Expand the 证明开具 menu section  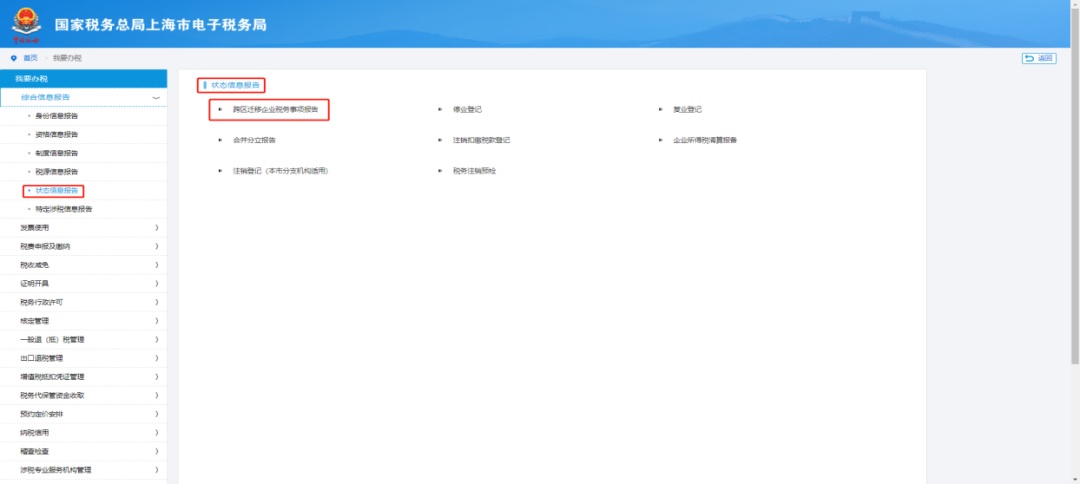point(34,283)
